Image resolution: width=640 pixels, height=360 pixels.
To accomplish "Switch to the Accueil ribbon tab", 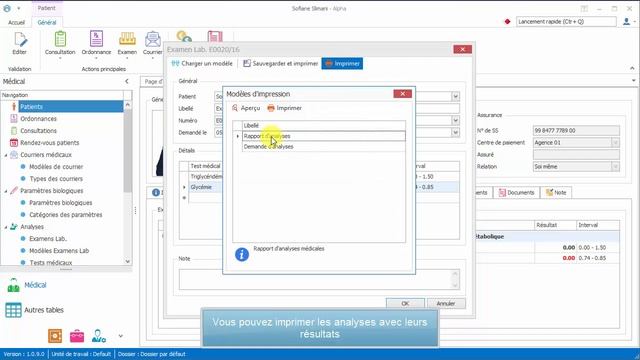I will pos(16,22).
